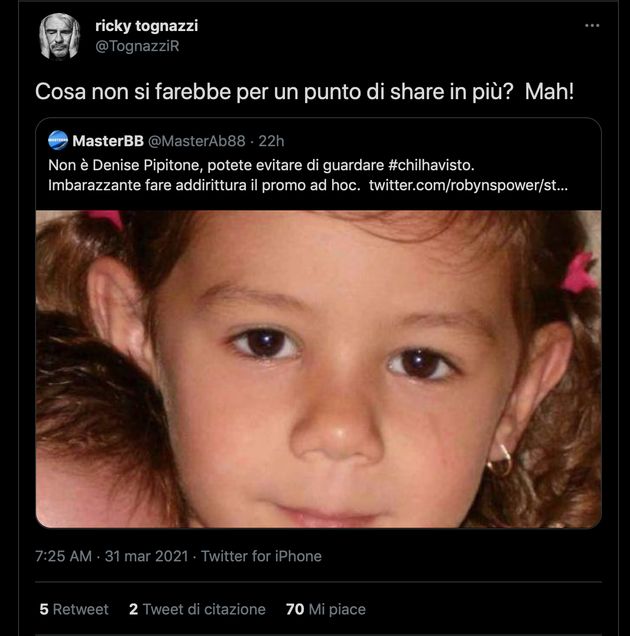Click the Twitter for iPhone source label
Screen dimensions: 630x636
pyautogui.click(x=261, y=556)
